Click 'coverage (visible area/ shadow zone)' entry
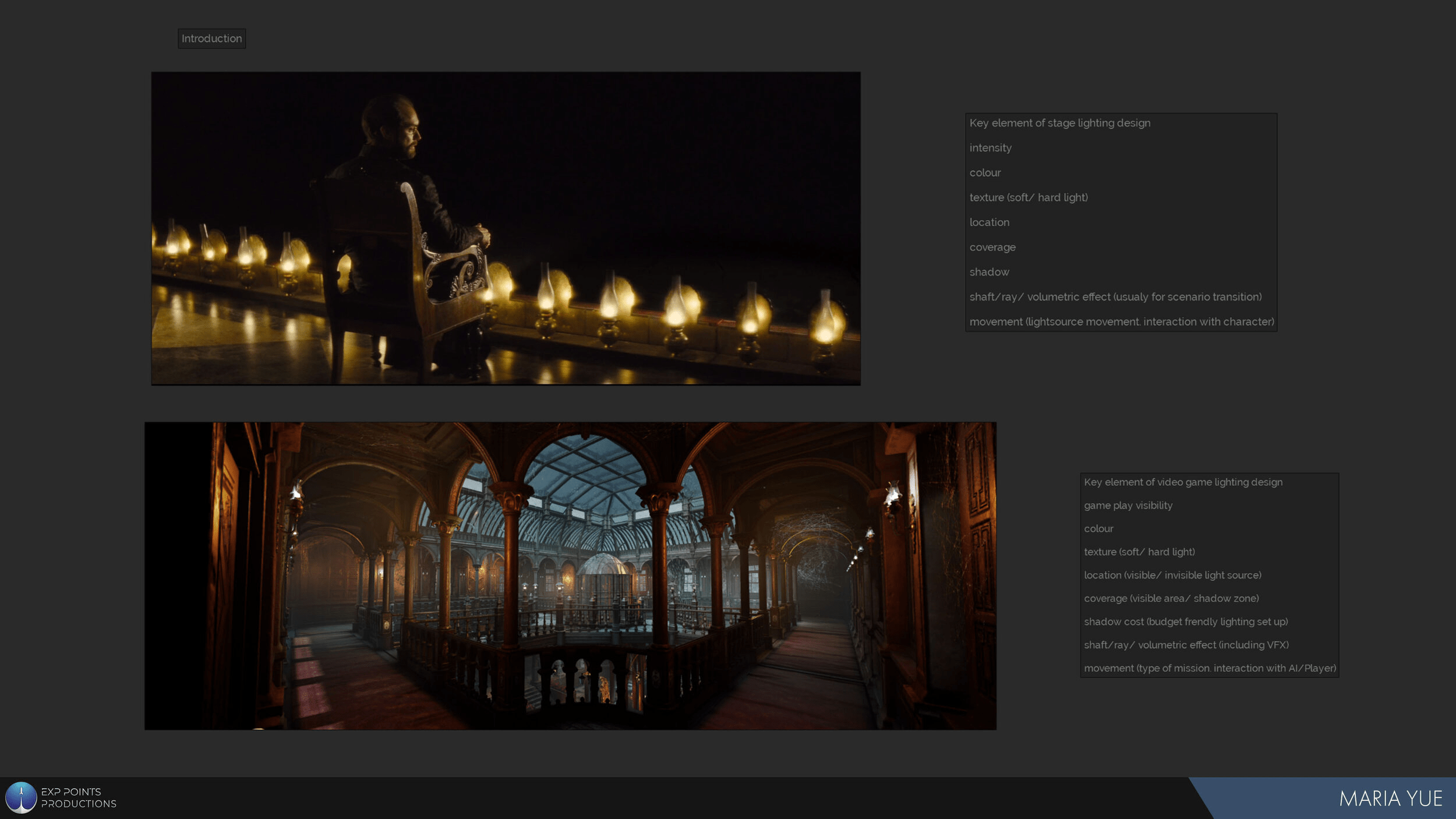1456x819 pixels. click(x=1171, y=598)
